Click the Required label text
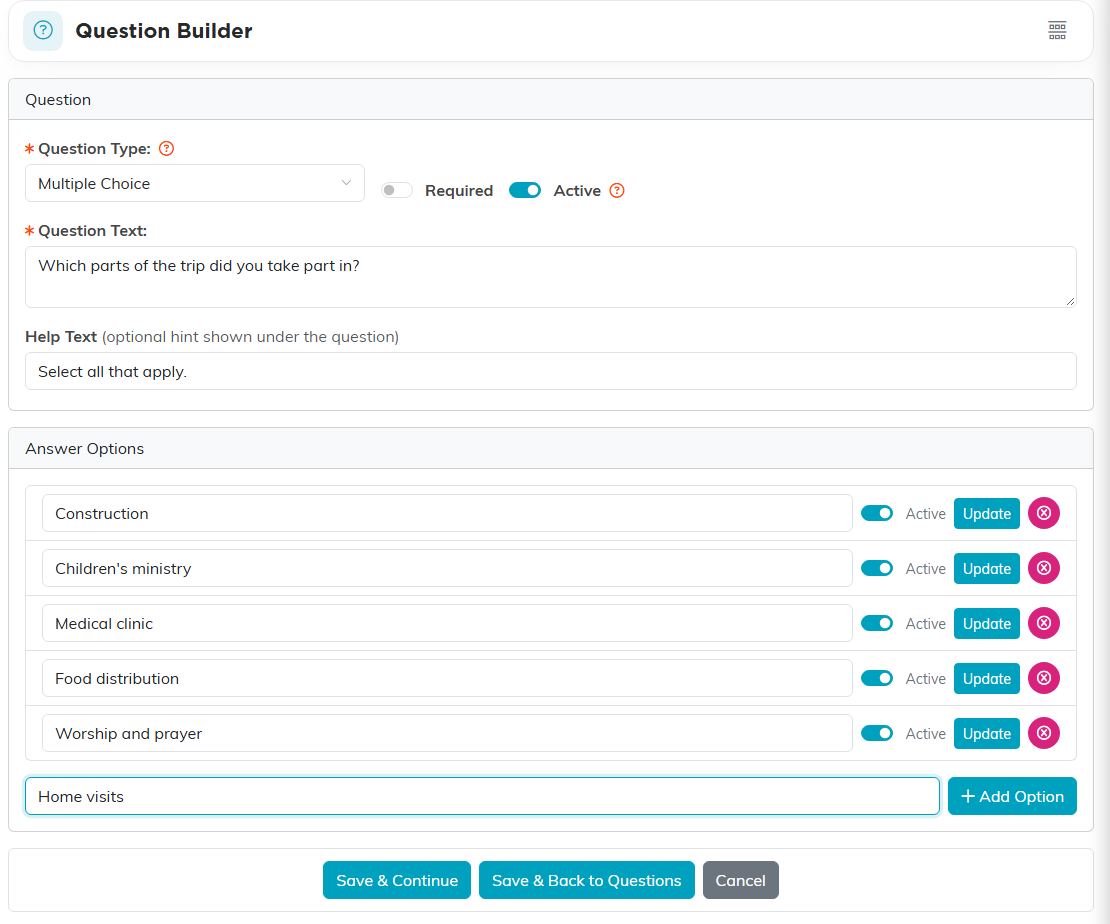 click(459, 190)
